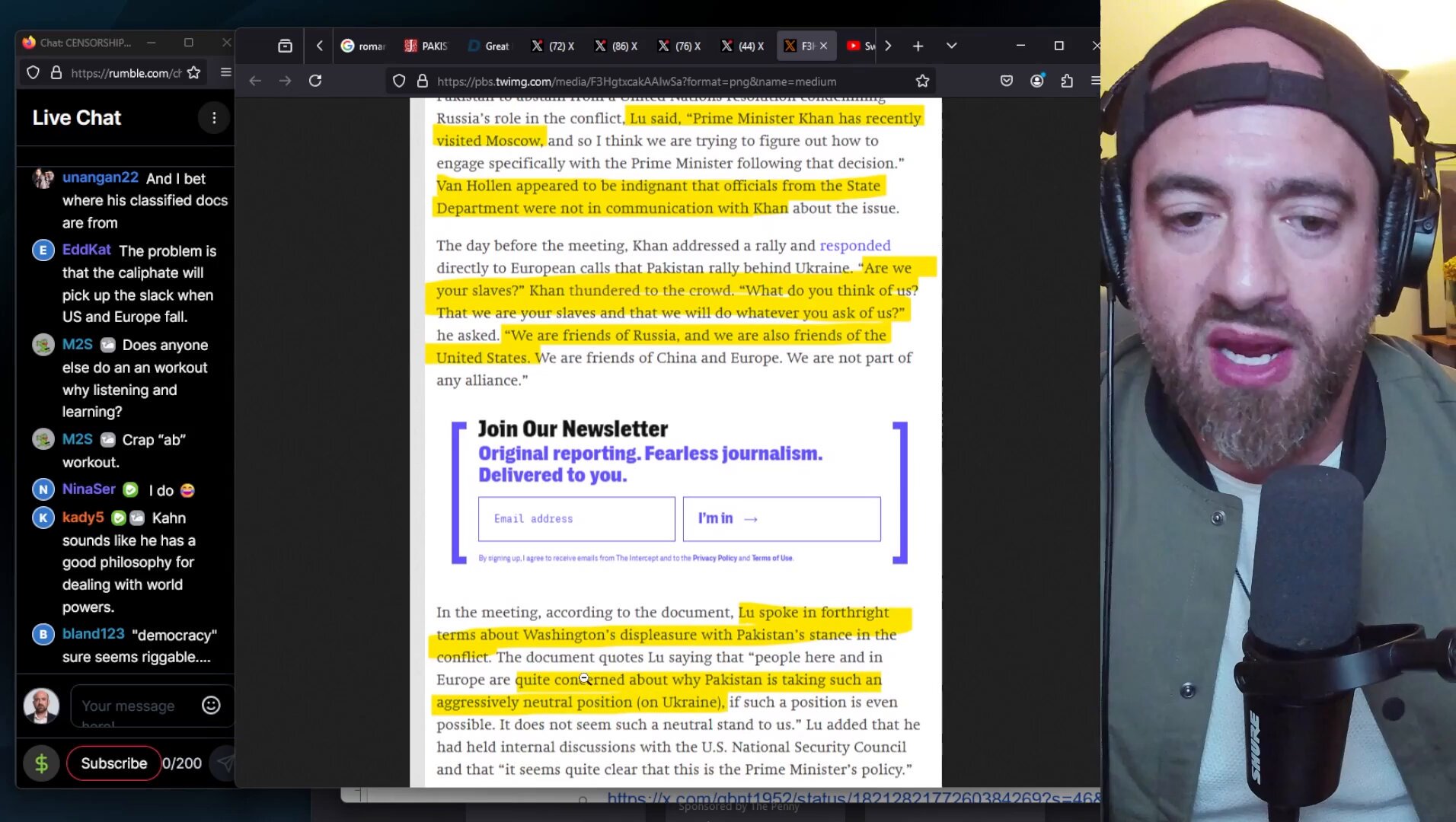Open Live Chat options three-dot menu
Image resolution: width=1456 pixels, height=822 pixels.
pyautogui.click(x=214, y=118)
